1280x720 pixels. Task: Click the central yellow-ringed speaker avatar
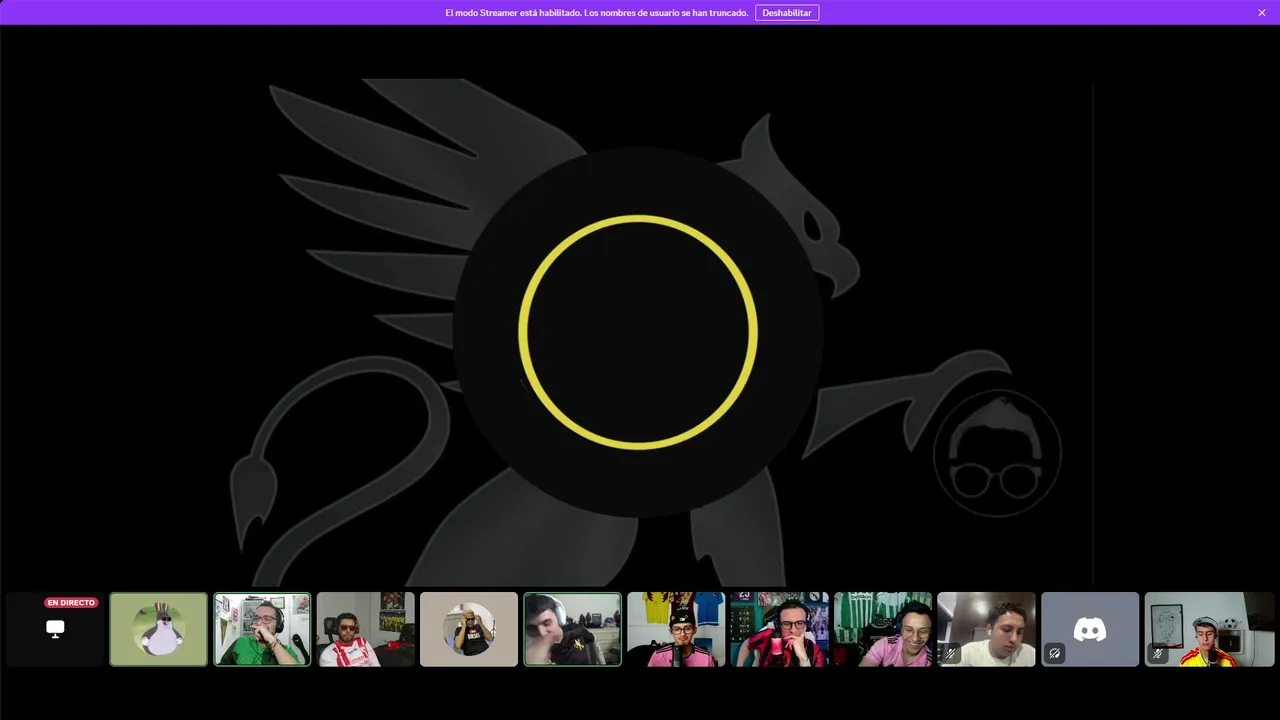click(x=638, y=332)
